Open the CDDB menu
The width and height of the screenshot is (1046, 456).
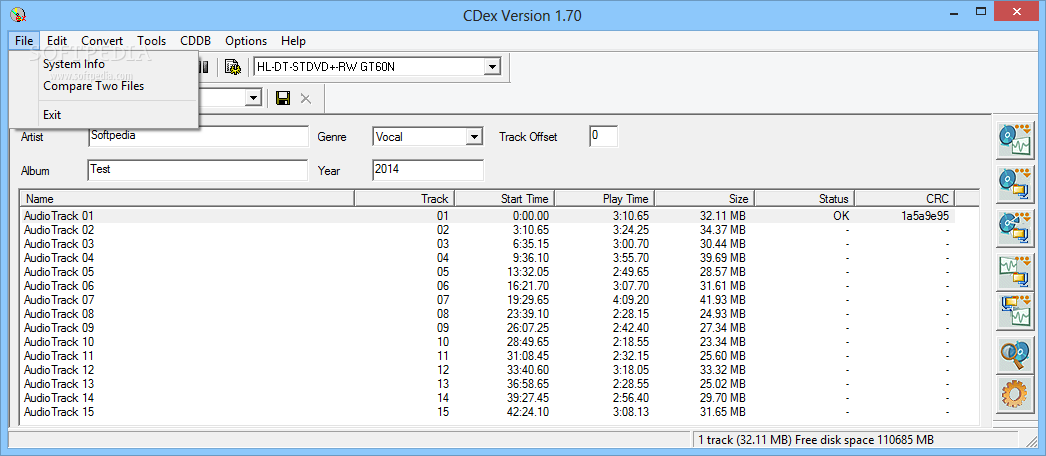pos(195,41)
